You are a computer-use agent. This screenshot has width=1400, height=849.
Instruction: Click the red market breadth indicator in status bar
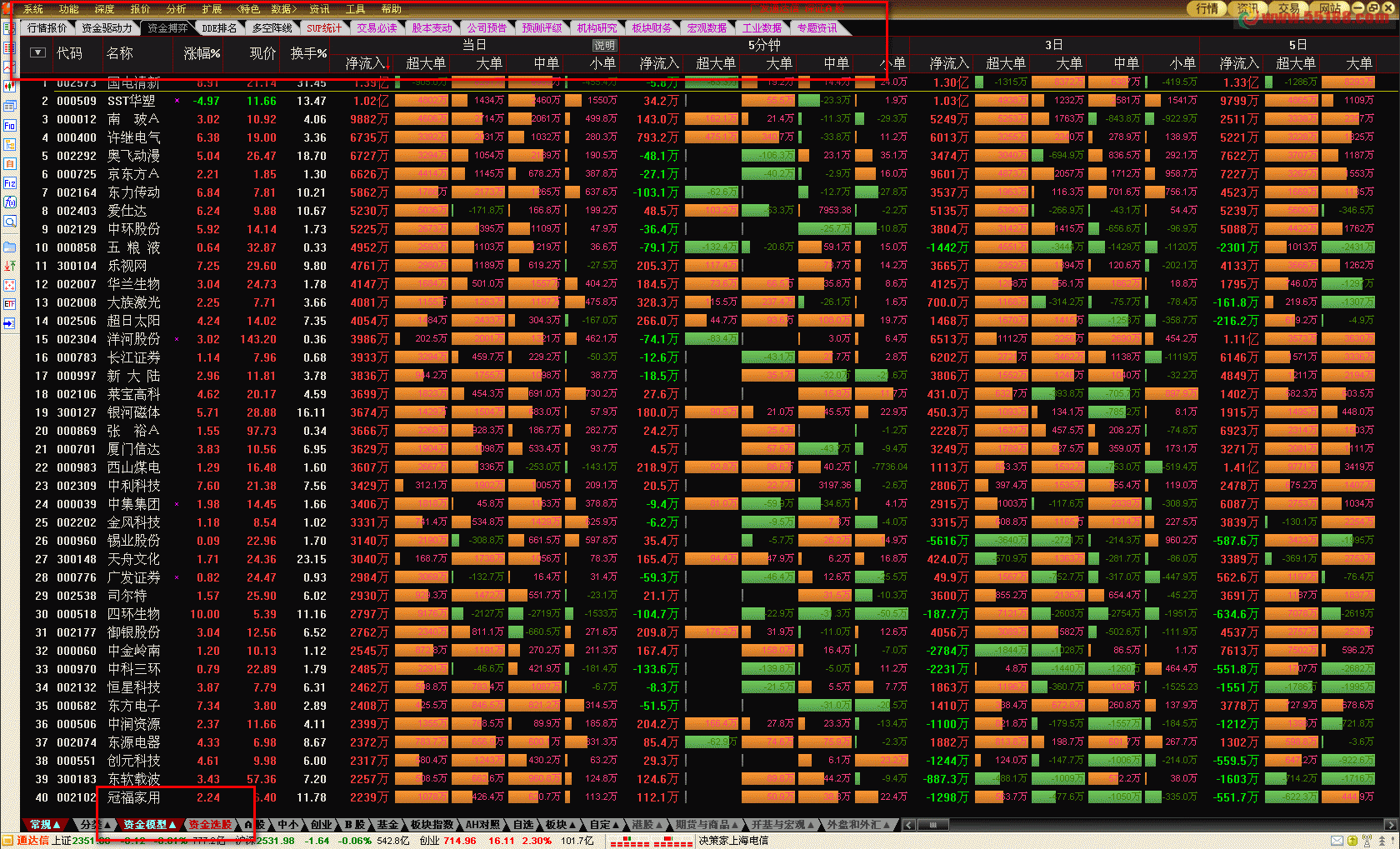tap(651, 842)
